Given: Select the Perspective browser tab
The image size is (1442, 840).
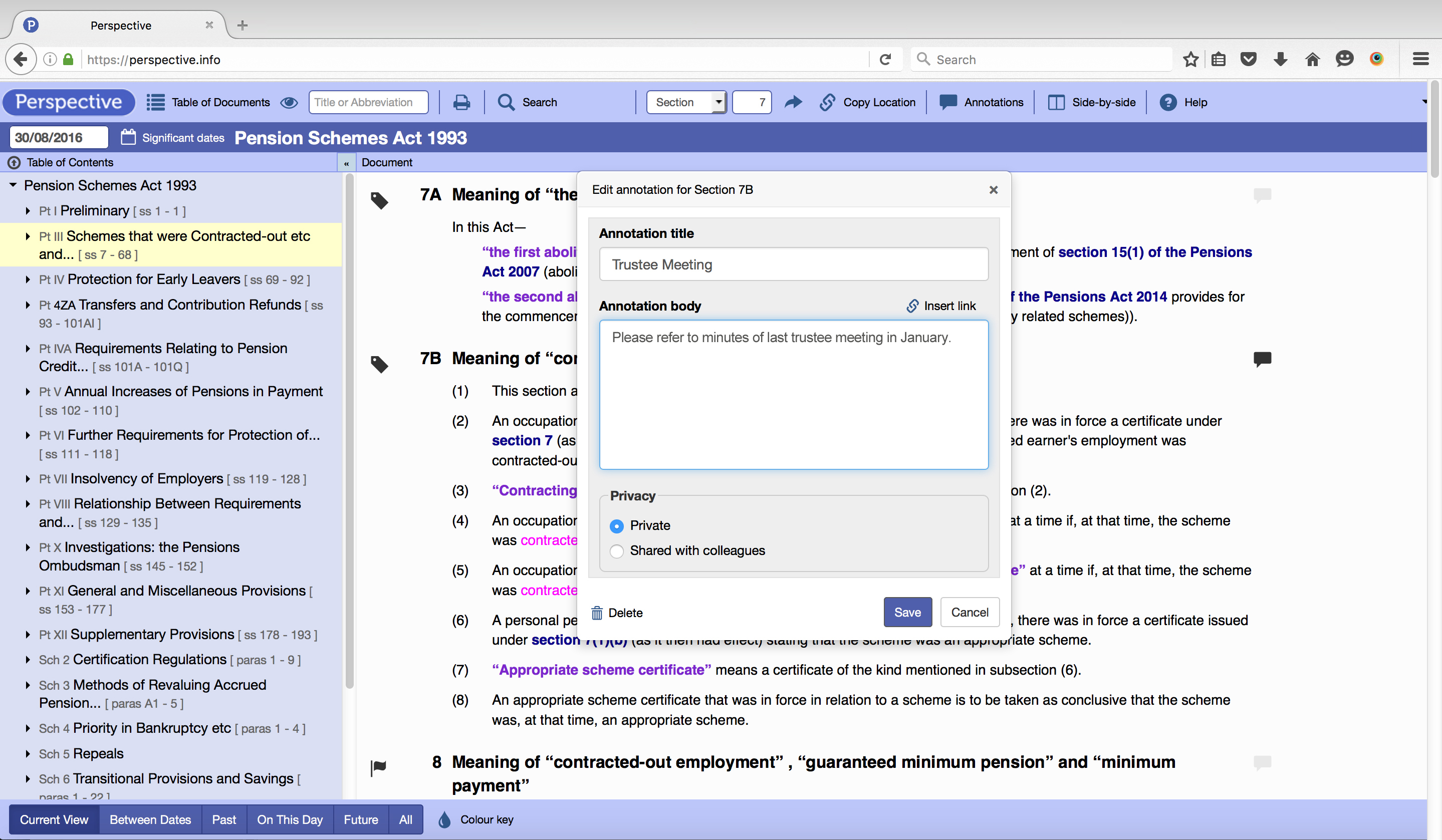Looking at the screenshot, I should [x=120, y=25].
